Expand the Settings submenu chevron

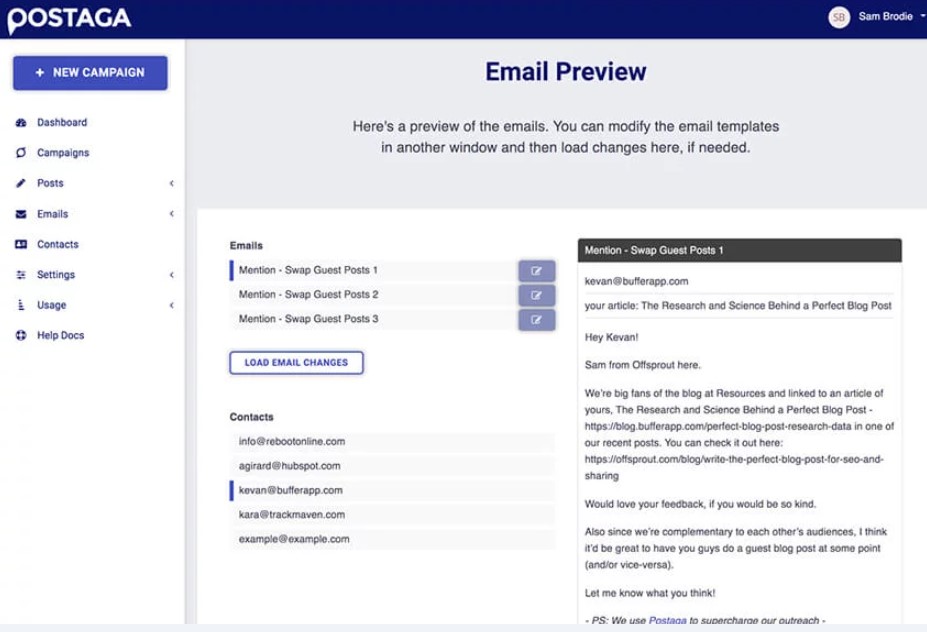171,275
